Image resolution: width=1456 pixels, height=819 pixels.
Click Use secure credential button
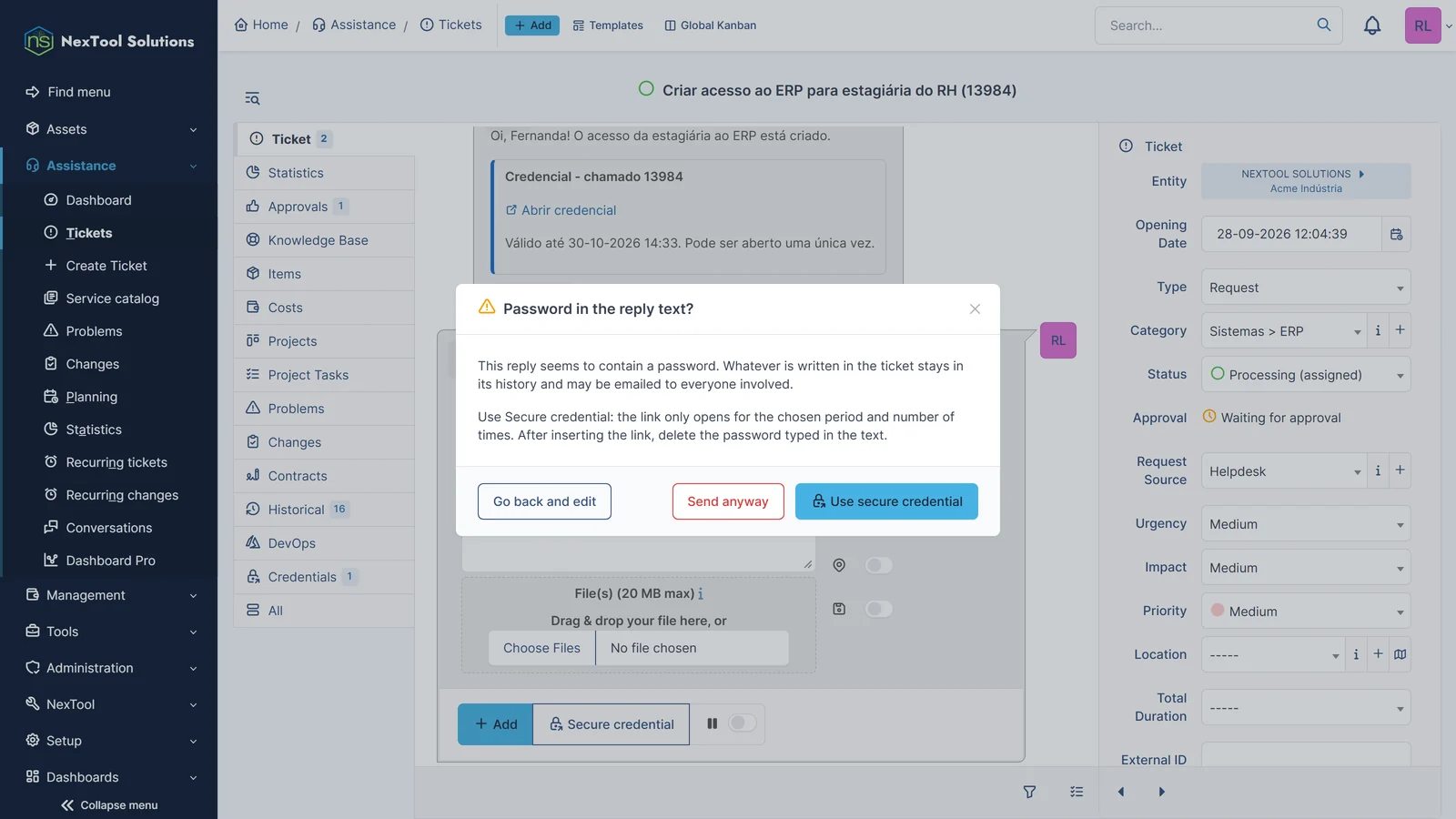[x=886, y=501]
